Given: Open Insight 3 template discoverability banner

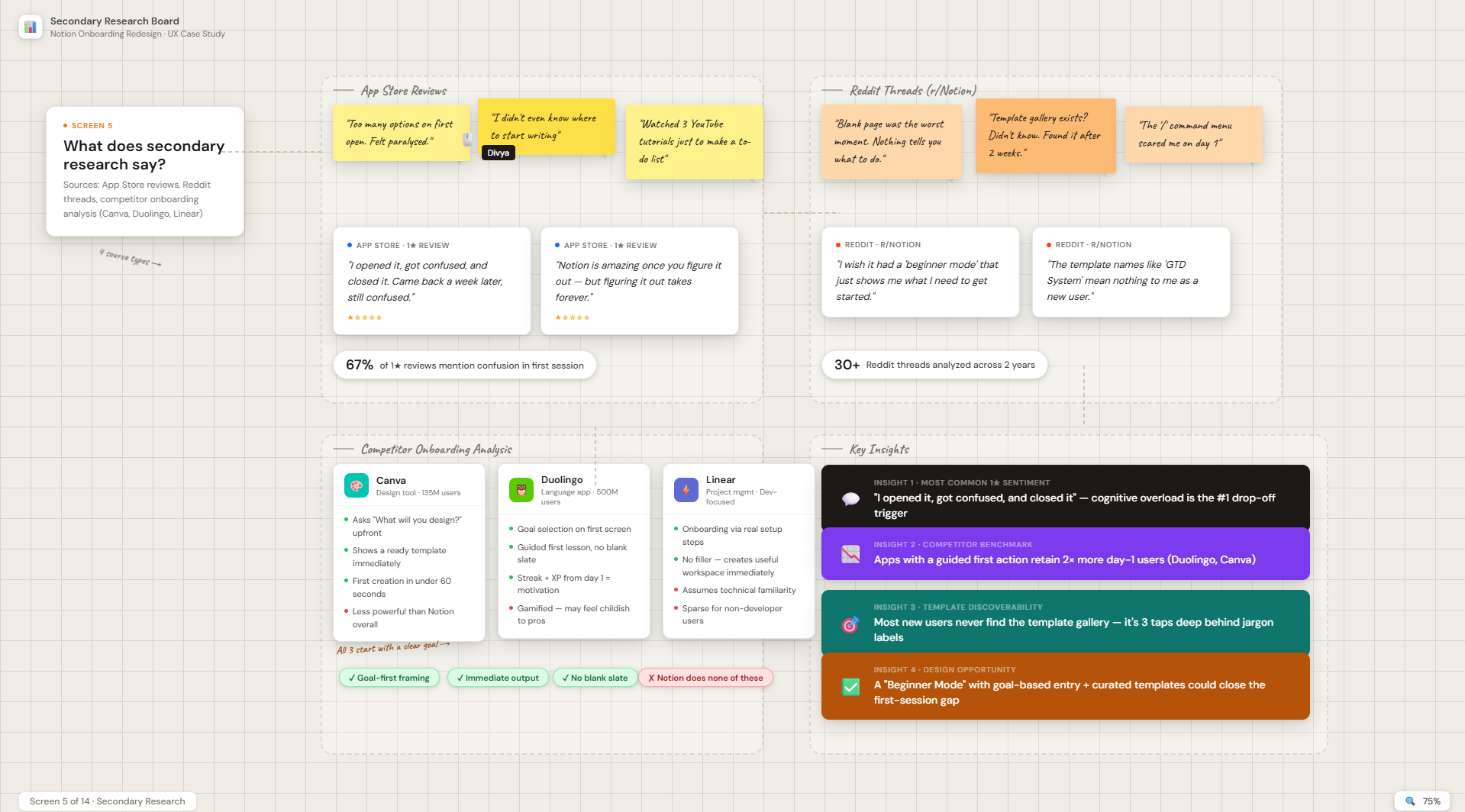Looking at the screenshot, I should point(1066,623).
